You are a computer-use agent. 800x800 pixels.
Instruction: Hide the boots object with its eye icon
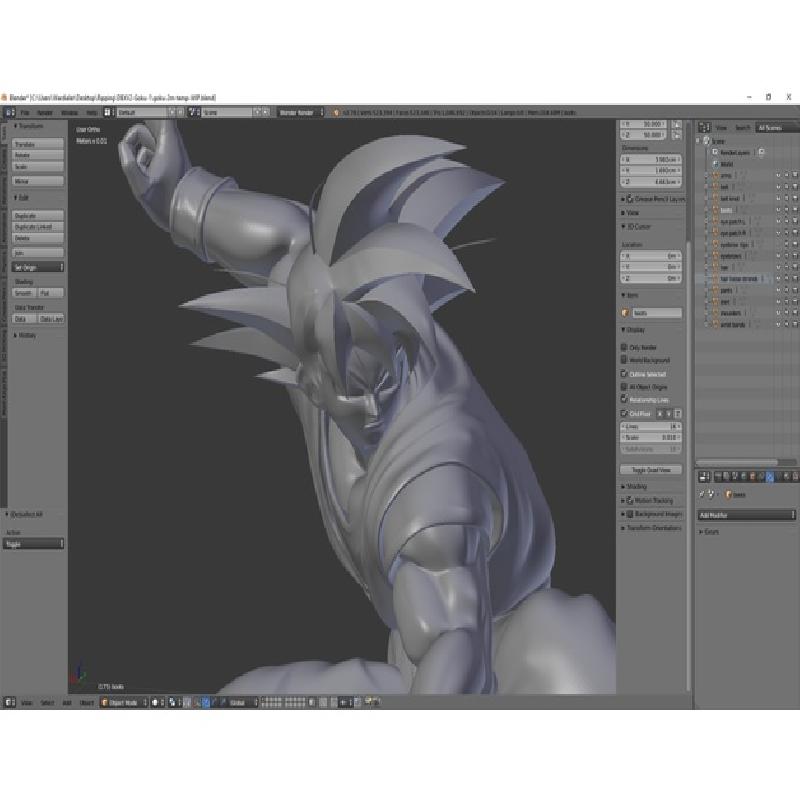click(x=779, y=210)
